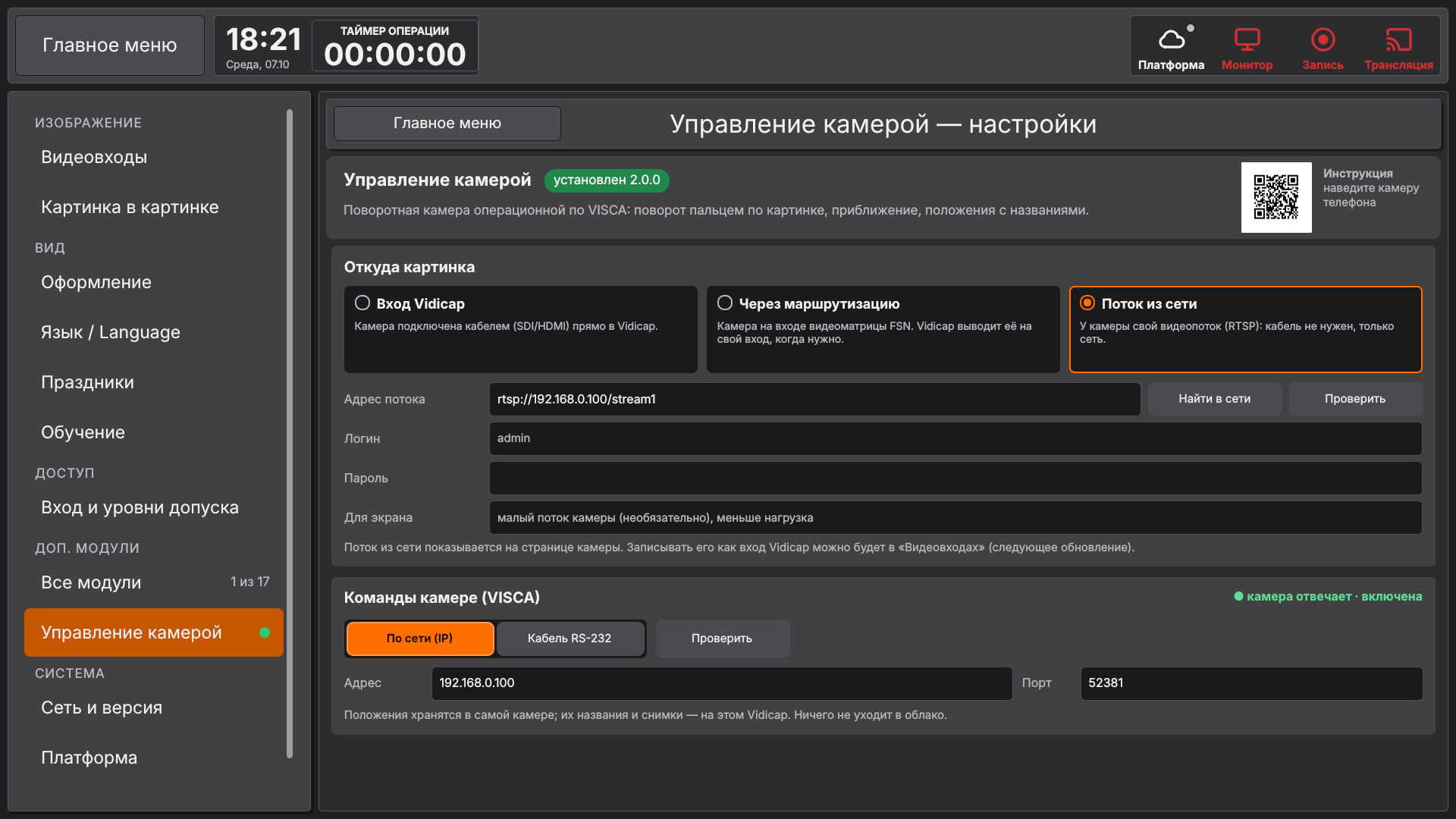
Task: Focus the Пароль field
Action: 955,478
